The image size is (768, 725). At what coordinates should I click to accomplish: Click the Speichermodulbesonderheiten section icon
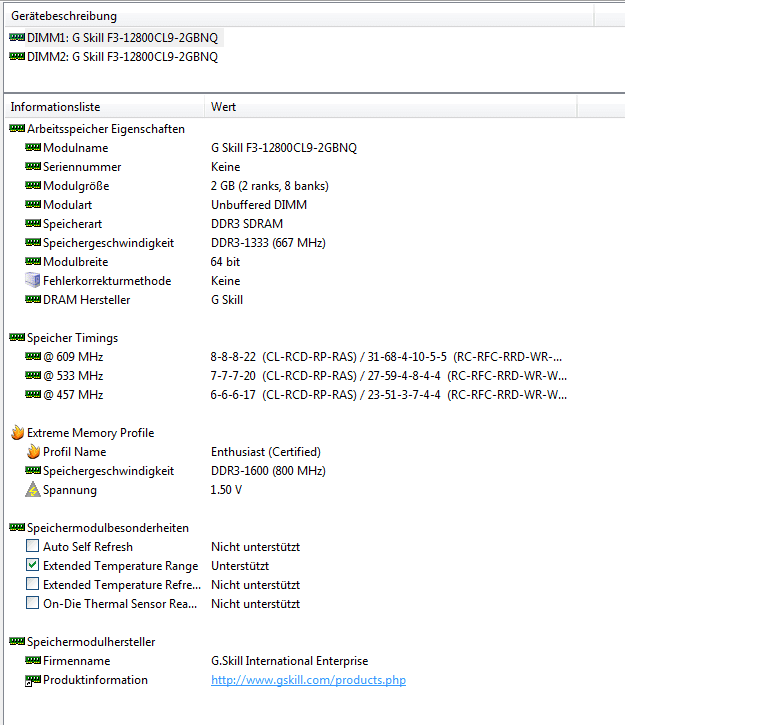17,527
